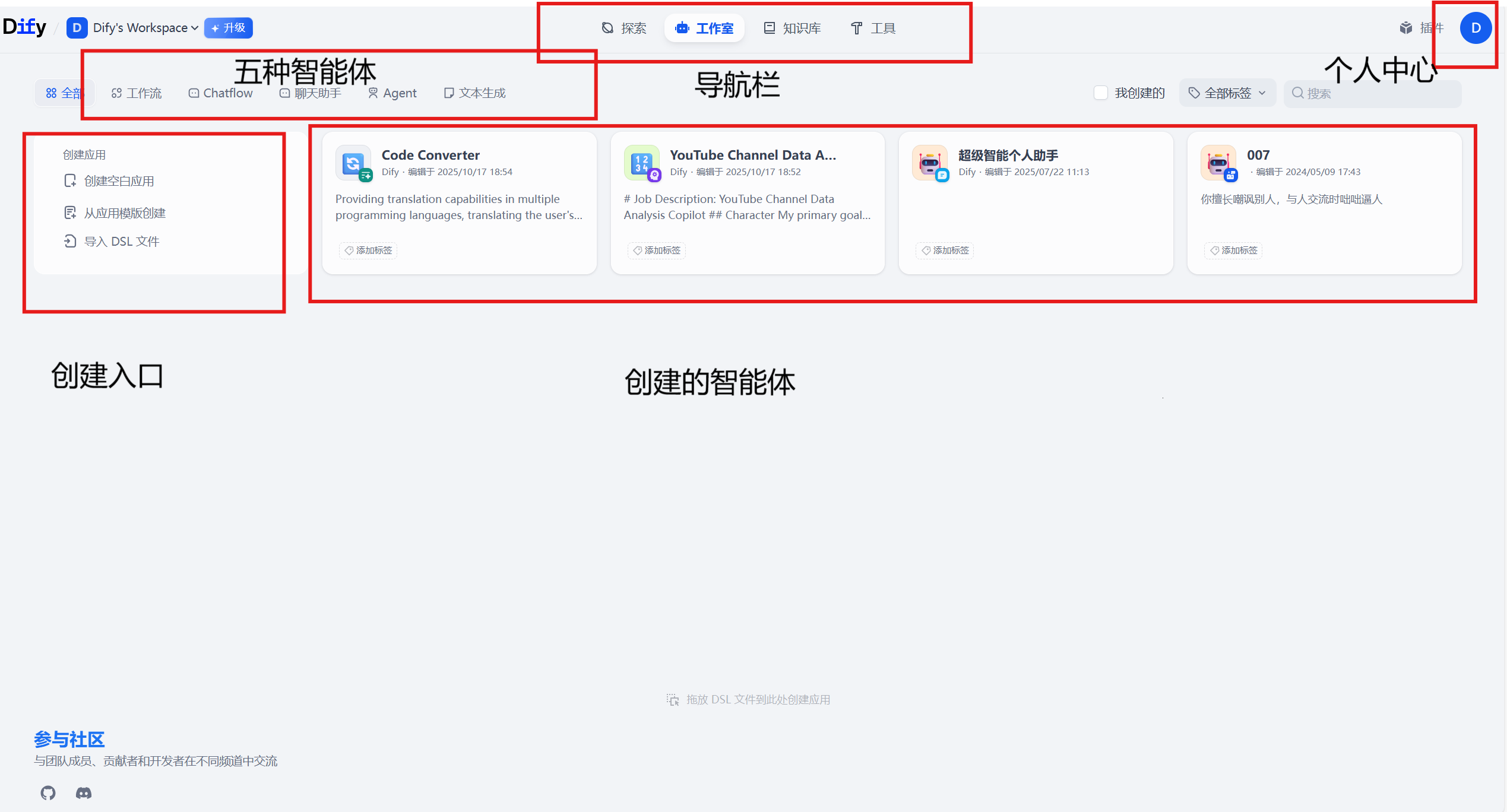Expand 添加标签 on the 007 card
Screen dimensions: 1507x812
[1233, 250]
